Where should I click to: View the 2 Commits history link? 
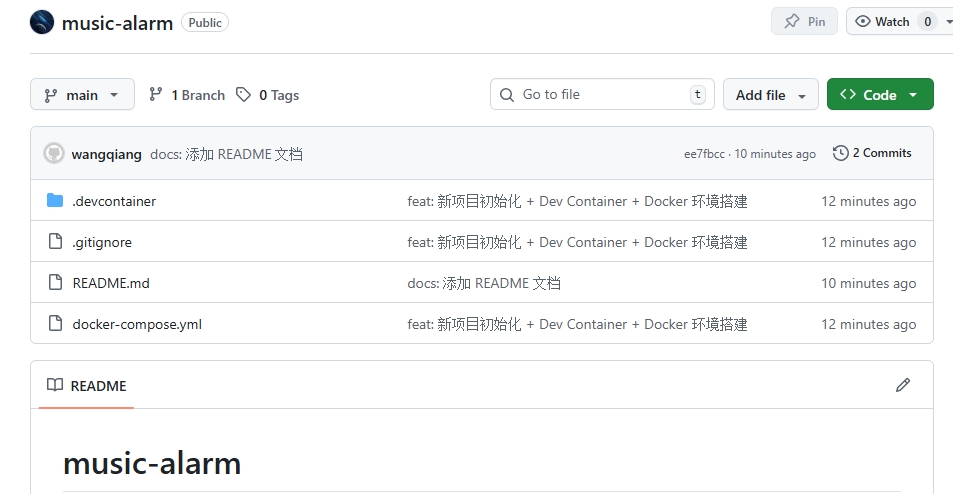click(x=872, y=153)
